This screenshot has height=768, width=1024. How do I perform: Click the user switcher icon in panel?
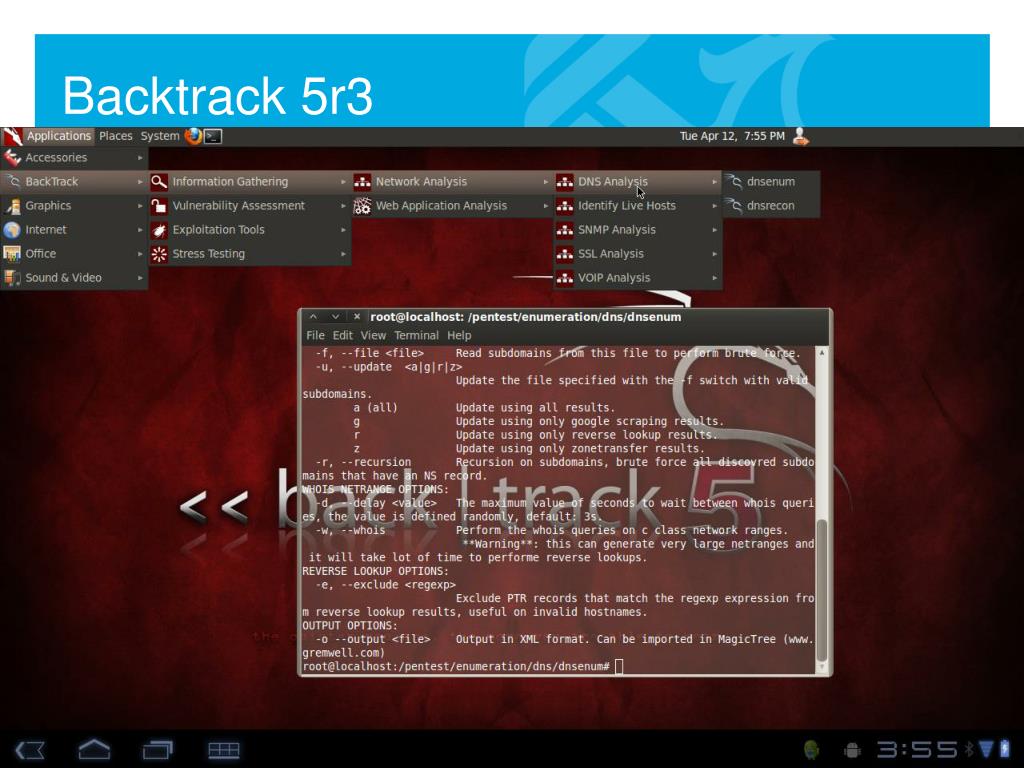[x=801, y=136]
